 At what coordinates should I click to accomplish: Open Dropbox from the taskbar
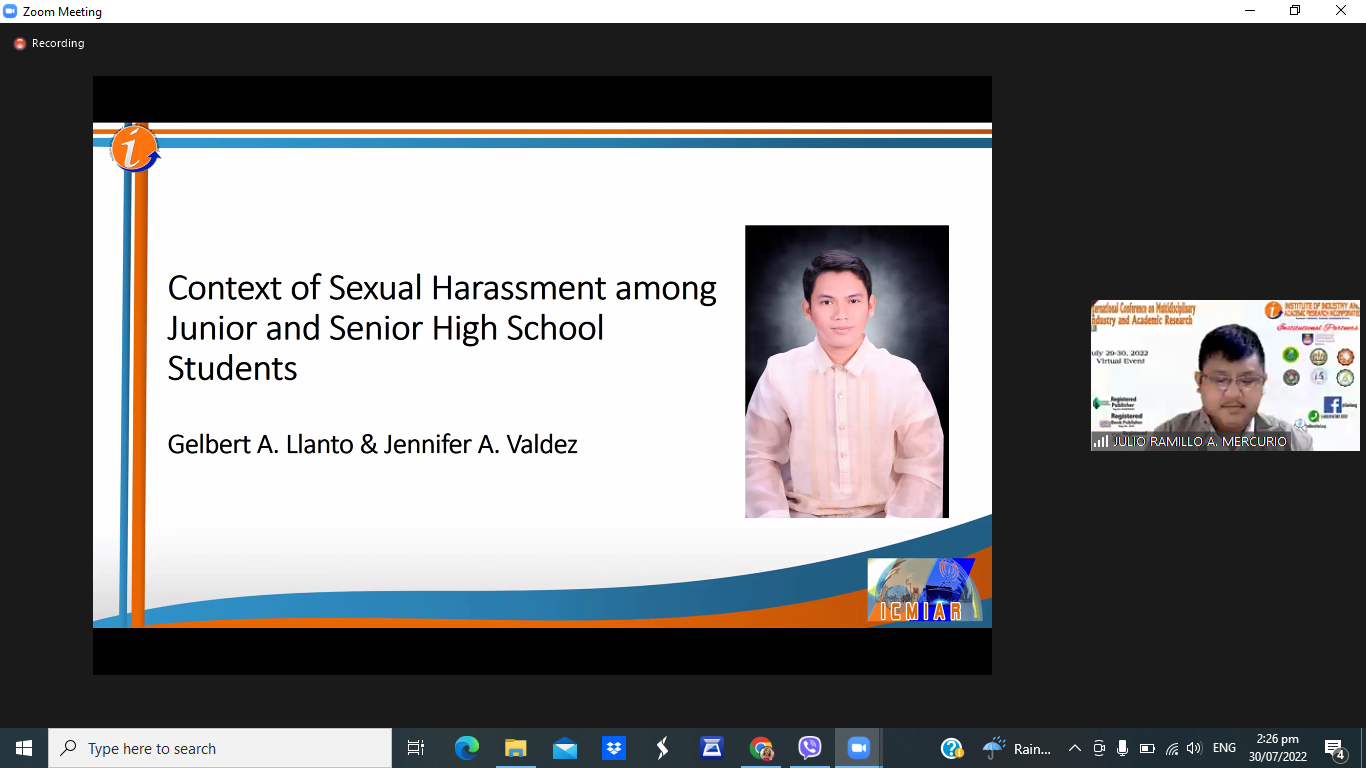click(x=613, y=748)
